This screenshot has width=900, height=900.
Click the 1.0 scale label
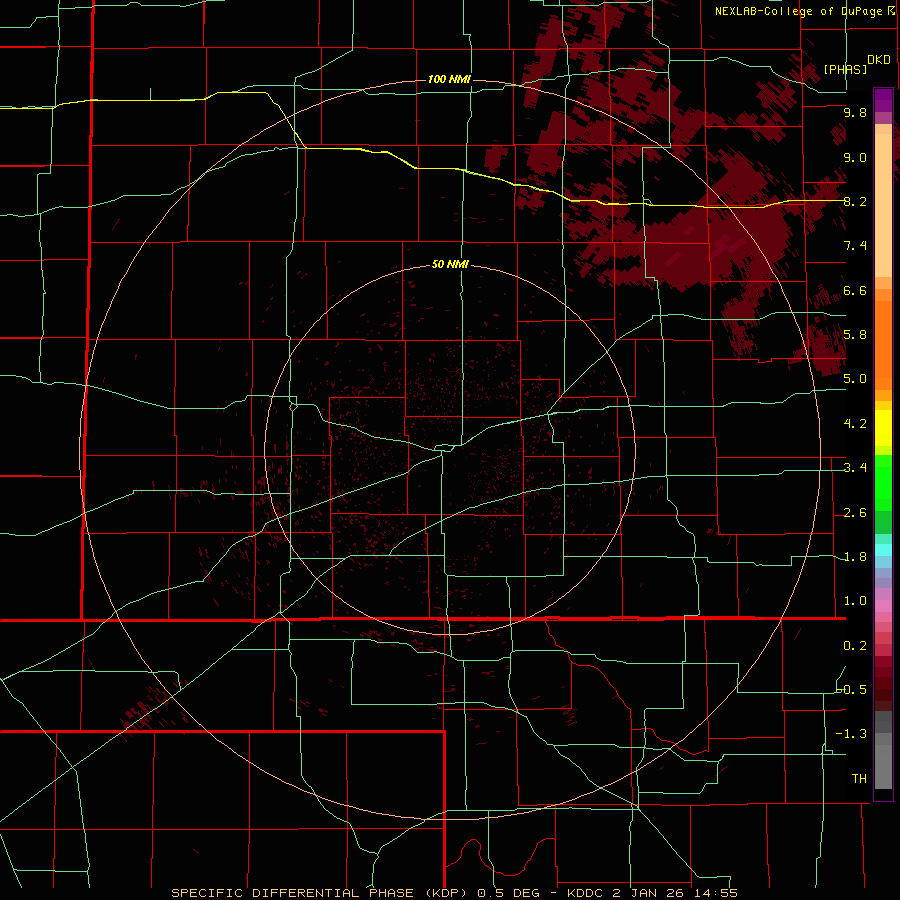[x=855, y=601]
